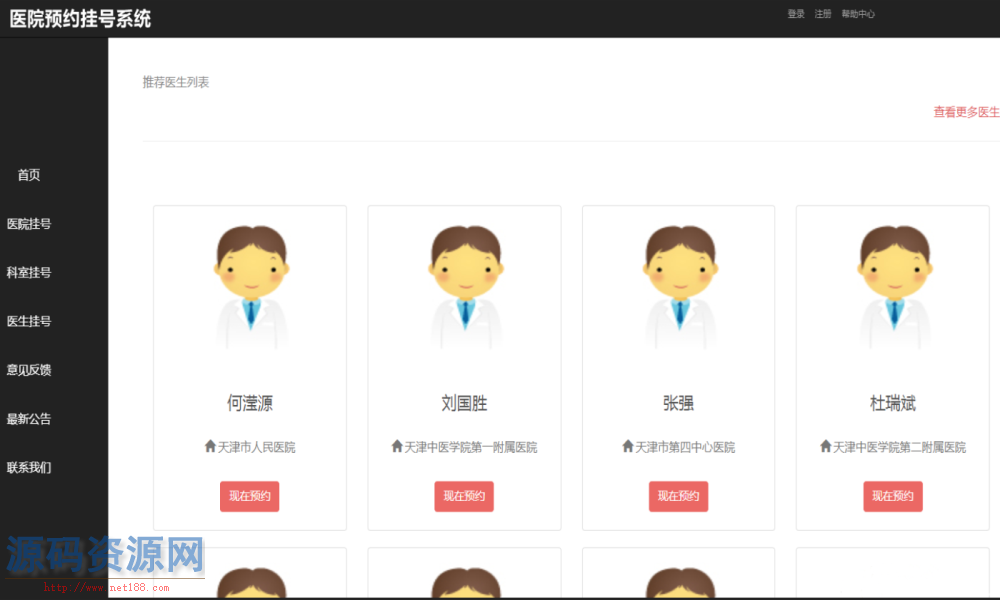Open the 登录 login link
Viewport: 1000px width, 600px height.
click(795, 13)
